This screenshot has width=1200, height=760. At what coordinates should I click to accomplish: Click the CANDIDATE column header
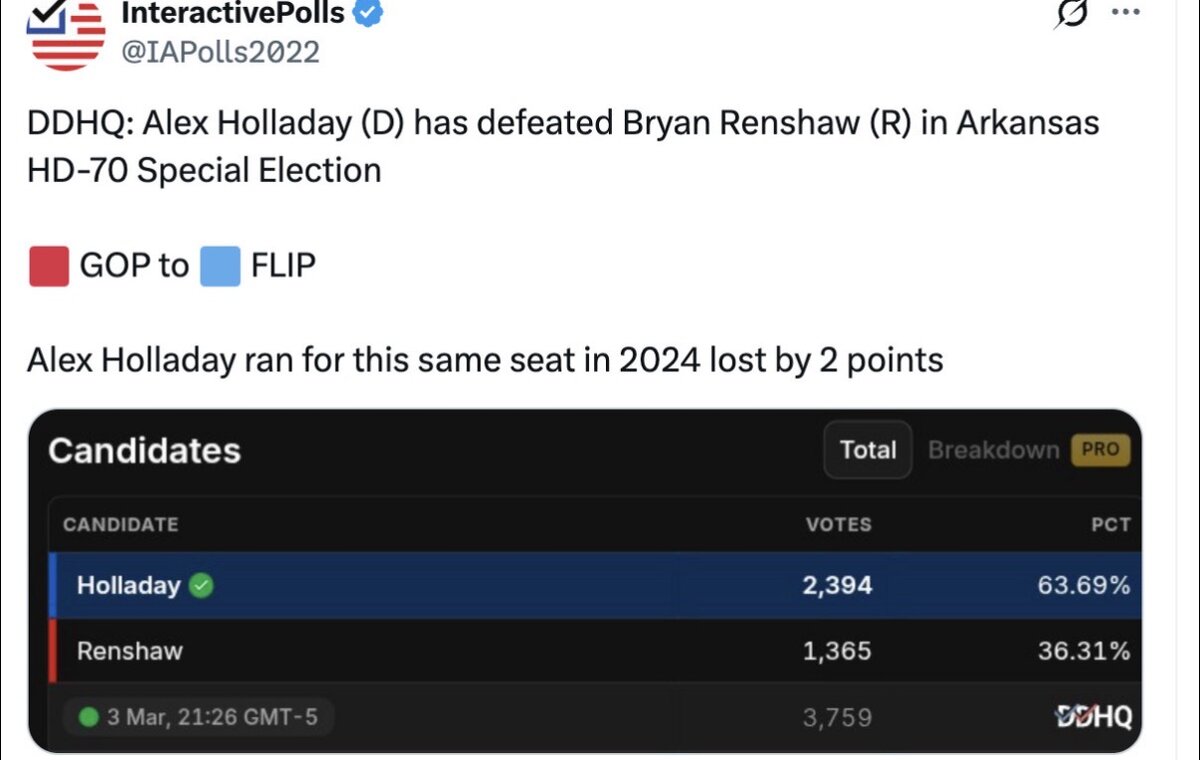click(120, 524)
